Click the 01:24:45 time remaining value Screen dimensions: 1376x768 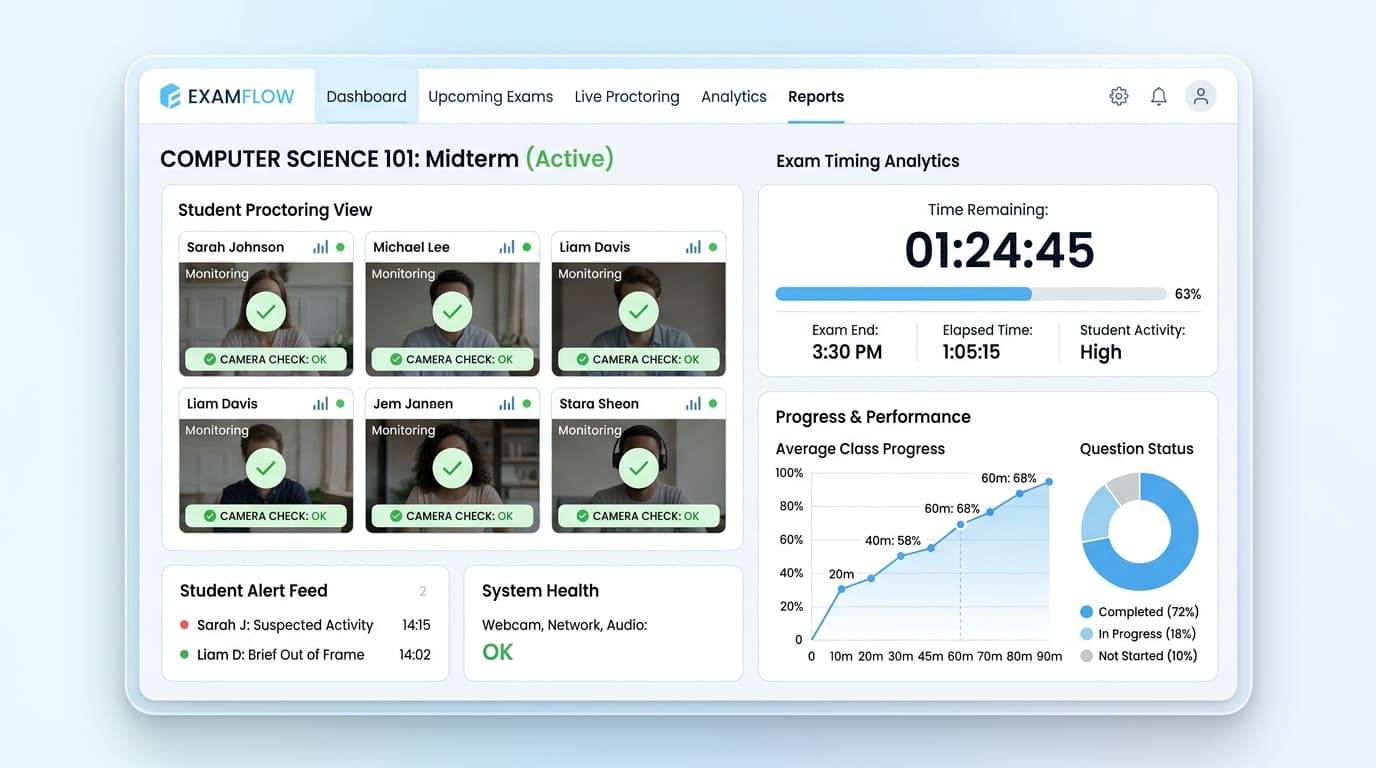click(999, 250)
